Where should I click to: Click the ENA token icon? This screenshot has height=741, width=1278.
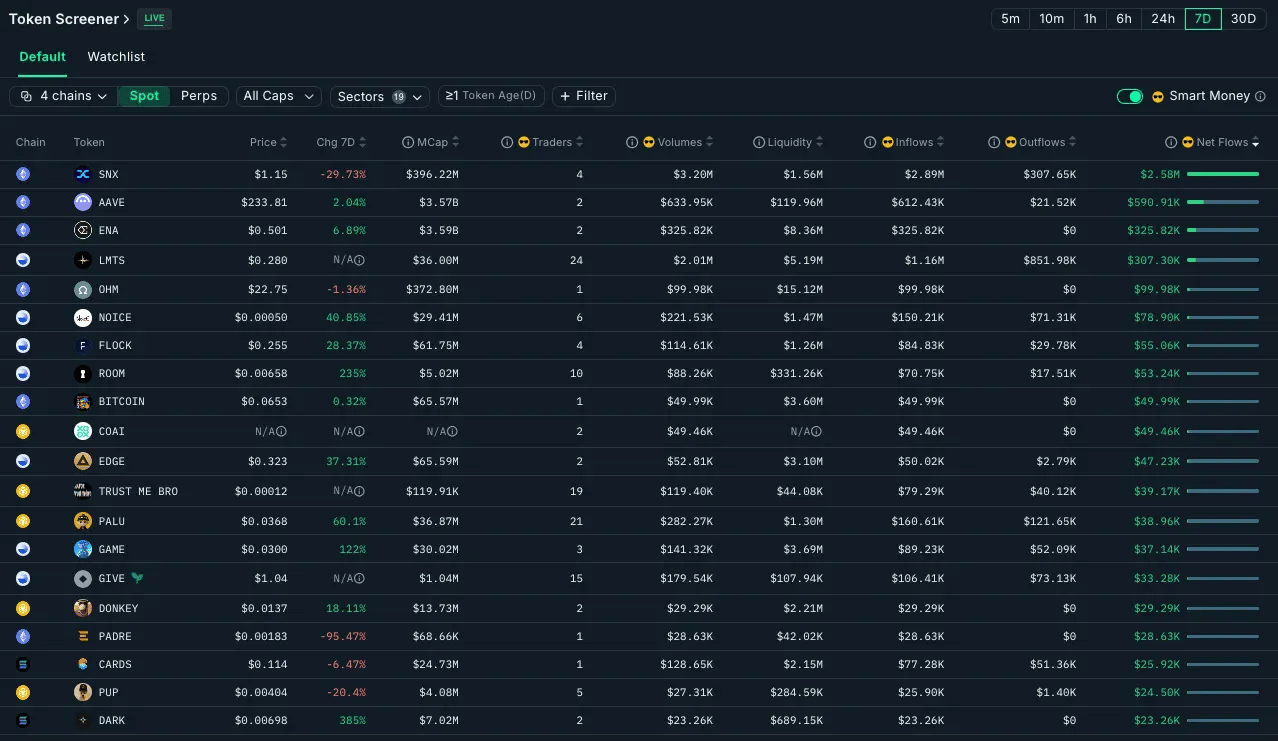pos(83,230)
